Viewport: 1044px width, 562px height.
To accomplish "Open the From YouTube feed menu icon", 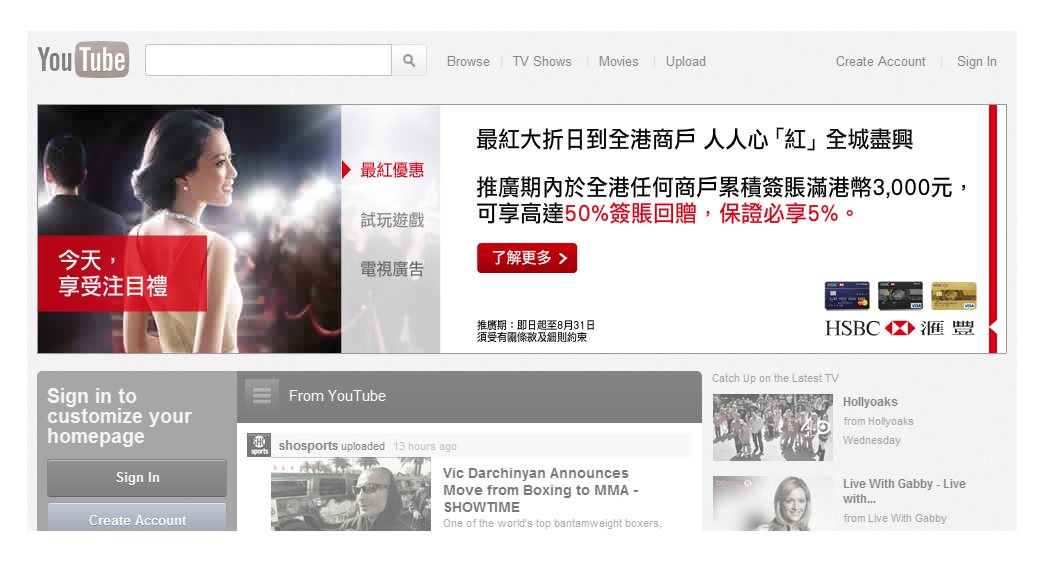I will (x=262, y=395).
